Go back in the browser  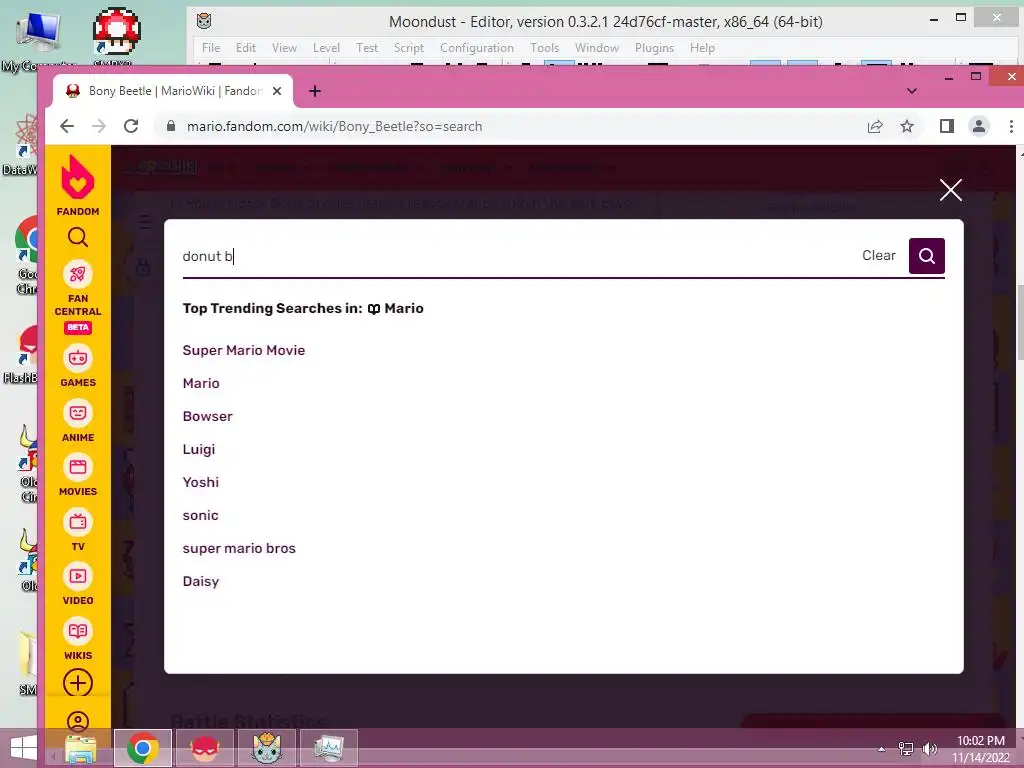click(x=67, y=126)
